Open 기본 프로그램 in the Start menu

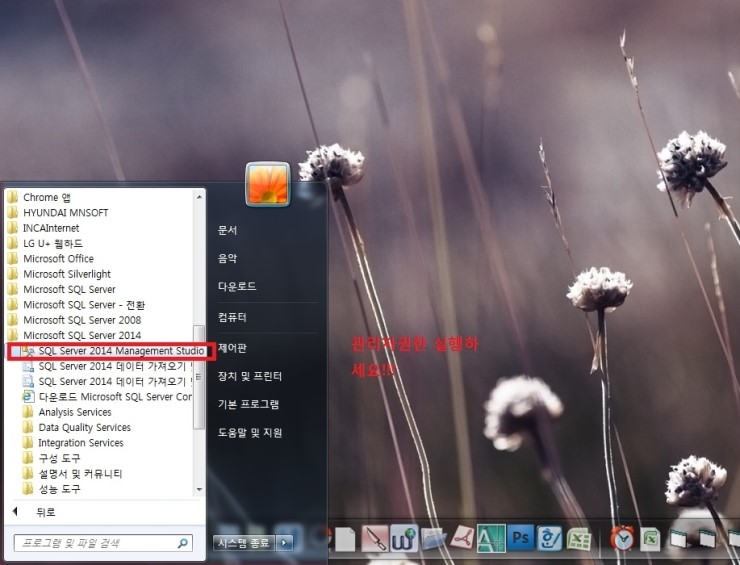click(248, 404)
